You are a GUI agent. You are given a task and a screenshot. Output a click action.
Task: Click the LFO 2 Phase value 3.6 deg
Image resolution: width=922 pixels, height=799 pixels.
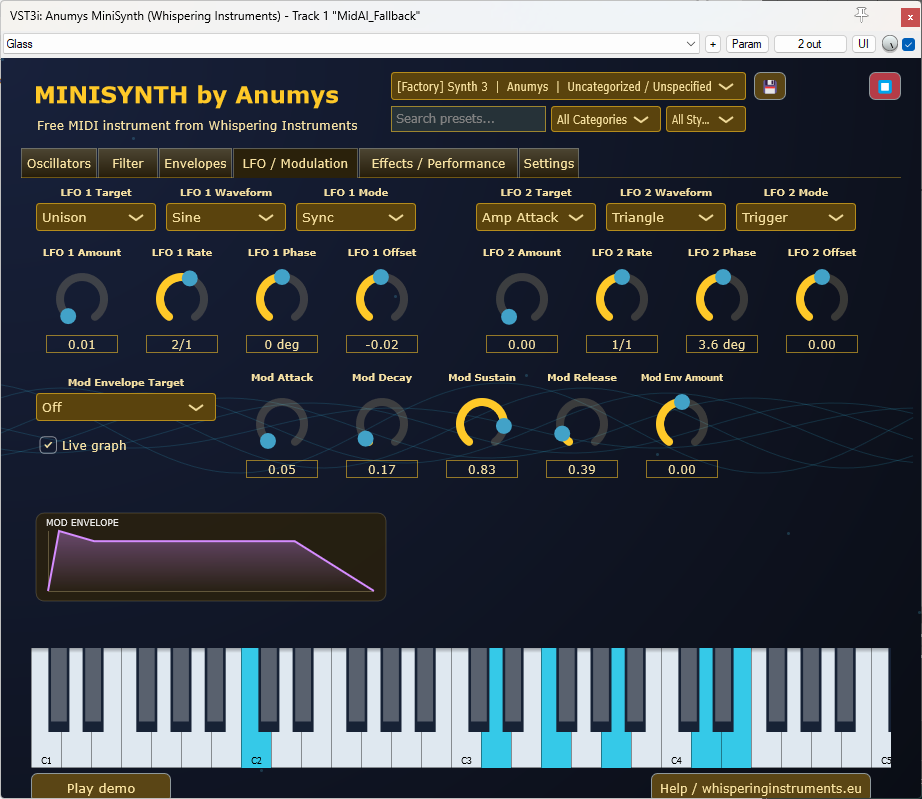tap(721, 344)
